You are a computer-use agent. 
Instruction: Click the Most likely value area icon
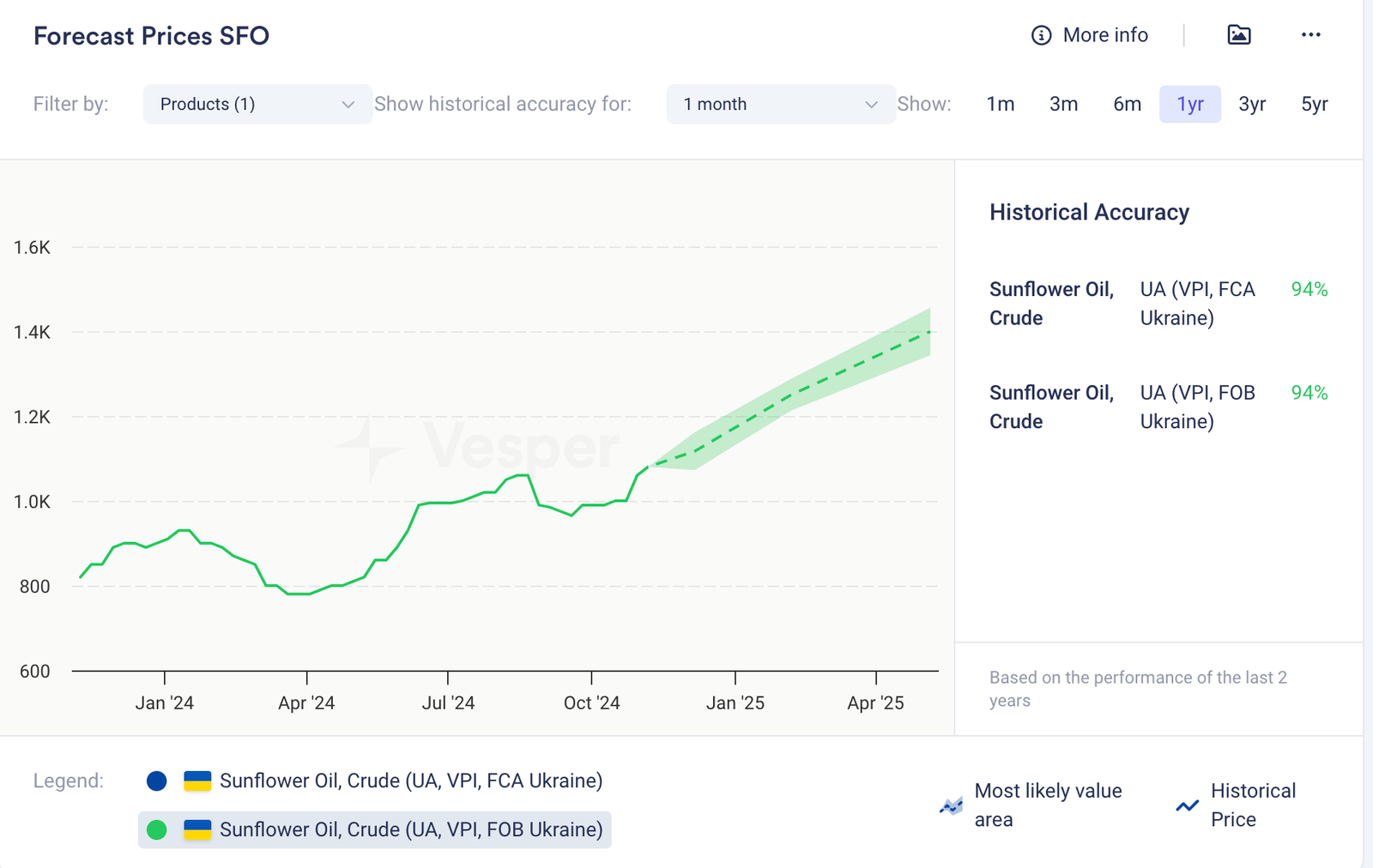(x=951, y=805)
